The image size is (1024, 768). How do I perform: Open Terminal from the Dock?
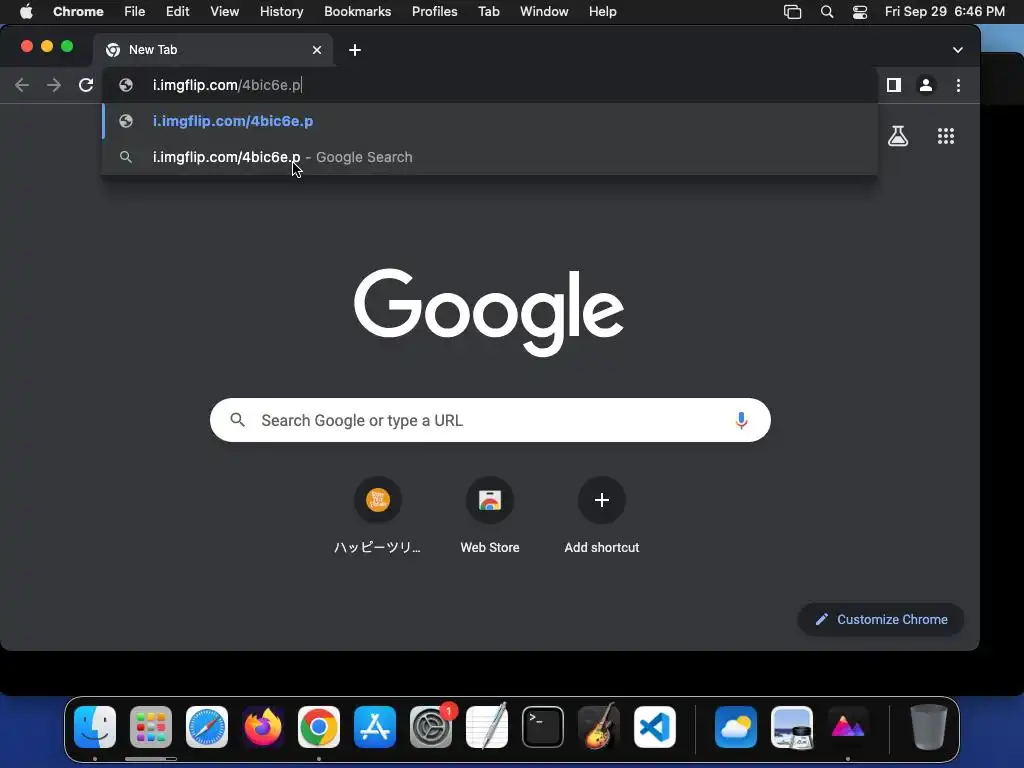pos(543,727)
